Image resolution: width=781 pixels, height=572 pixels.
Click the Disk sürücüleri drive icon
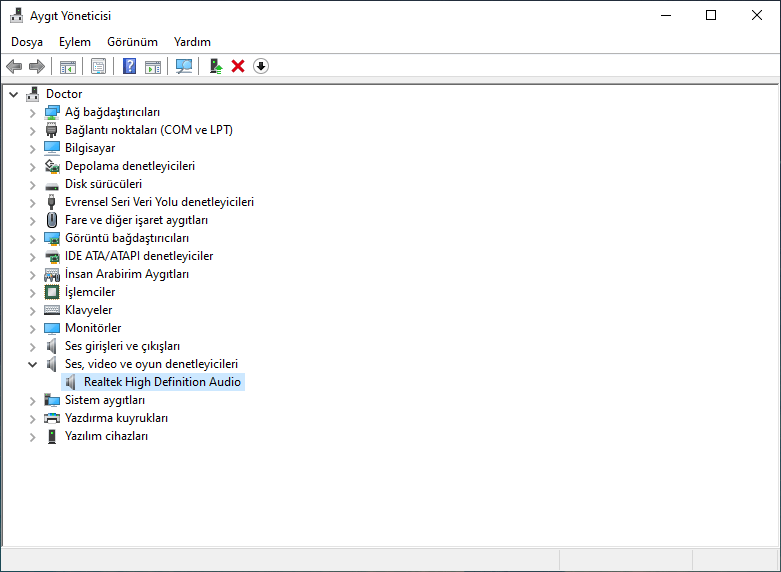point(52,186)
